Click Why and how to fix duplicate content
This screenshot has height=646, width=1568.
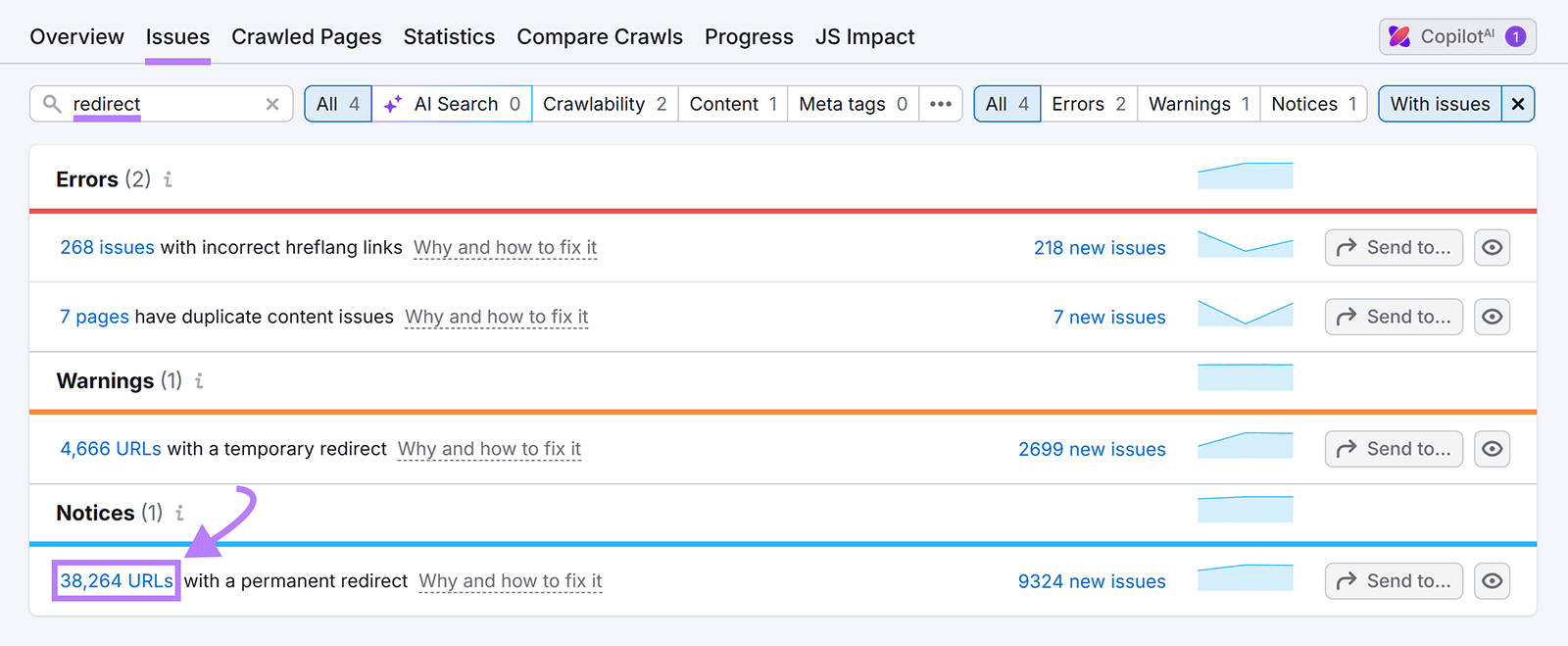click(x=496, y=317)
